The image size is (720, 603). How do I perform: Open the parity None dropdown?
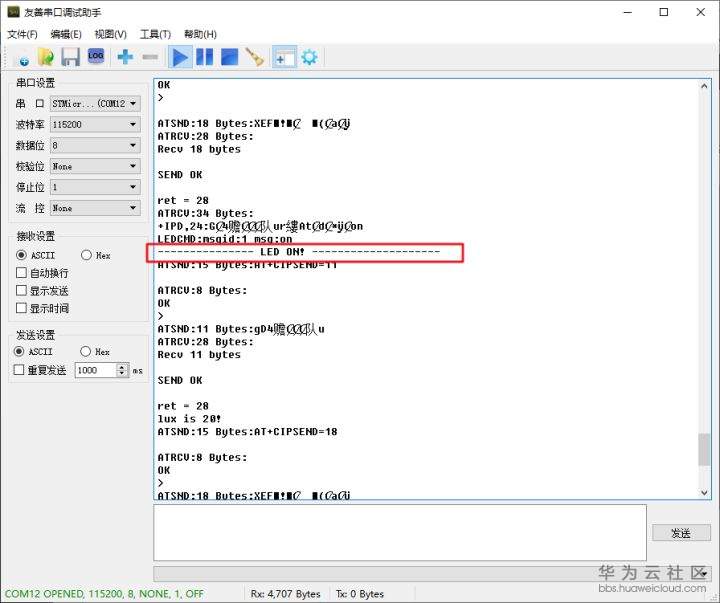tap(95, 166)
